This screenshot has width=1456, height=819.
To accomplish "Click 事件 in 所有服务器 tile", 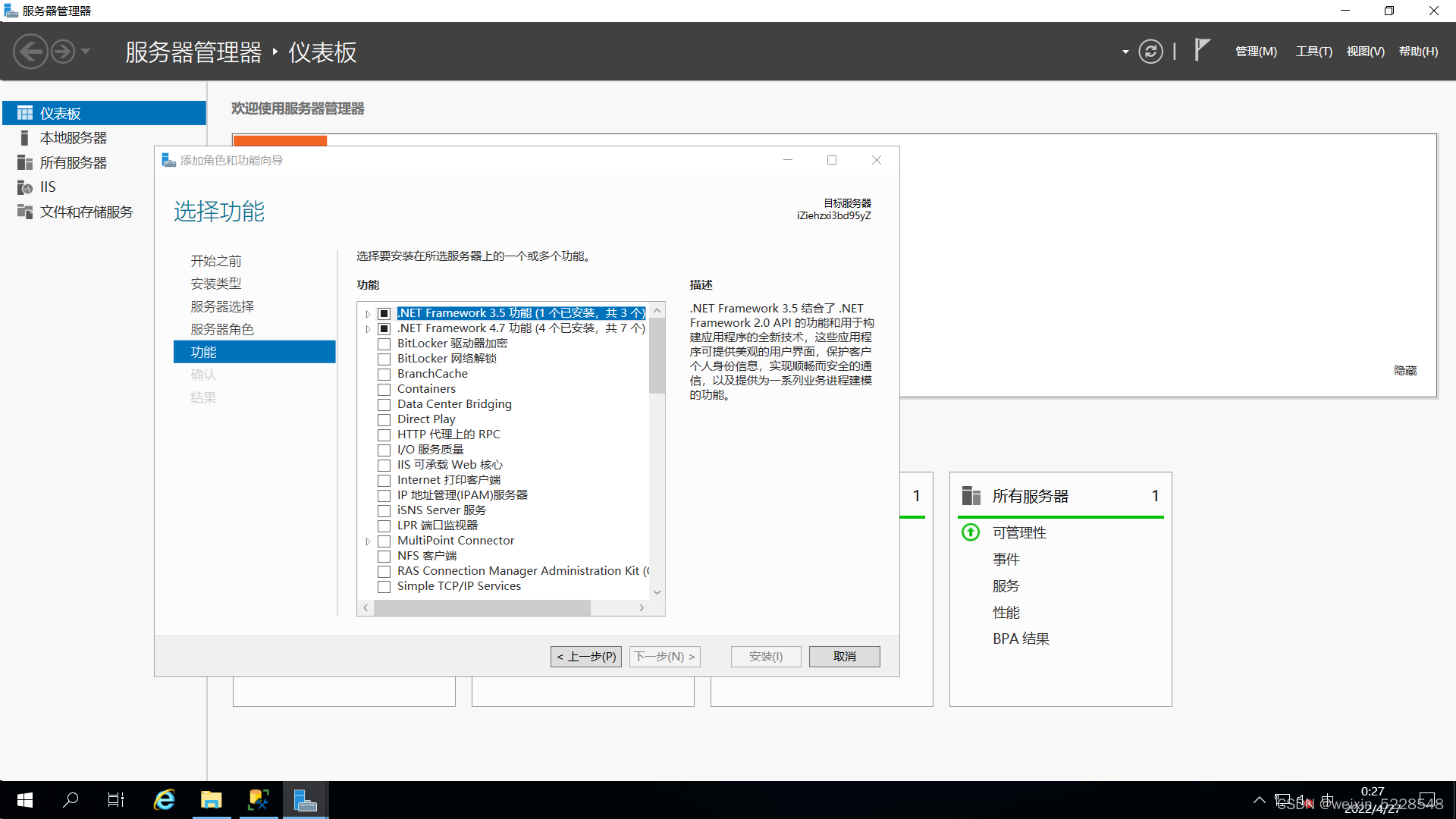I will pyautogui.click(x=1006, y=560).
